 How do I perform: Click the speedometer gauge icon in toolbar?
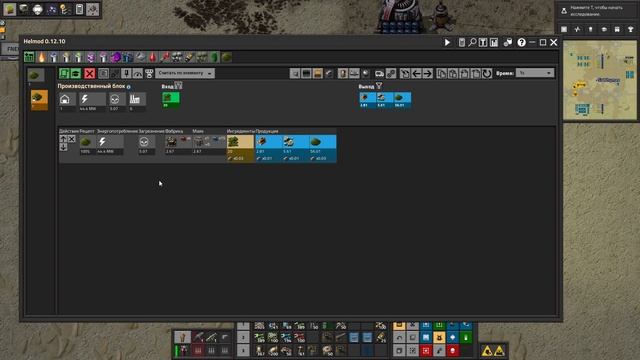[x=138, y=73]
